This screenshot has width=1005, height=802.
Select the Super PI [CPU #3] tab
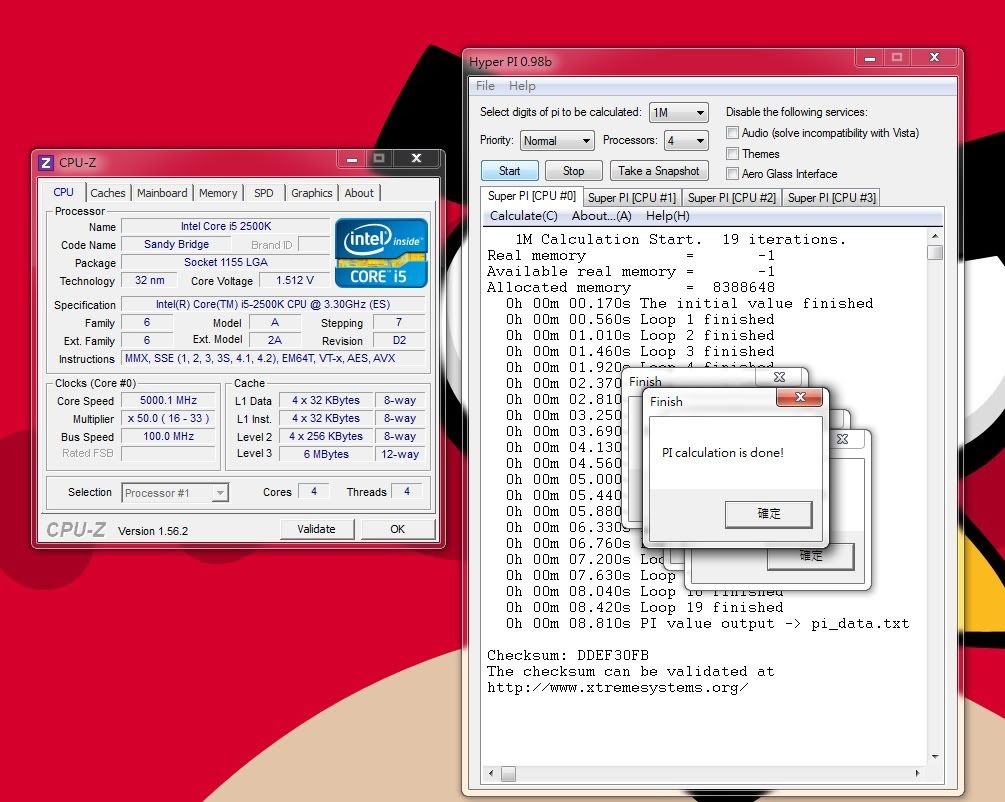pyautogui.click(x=832, y=197)
